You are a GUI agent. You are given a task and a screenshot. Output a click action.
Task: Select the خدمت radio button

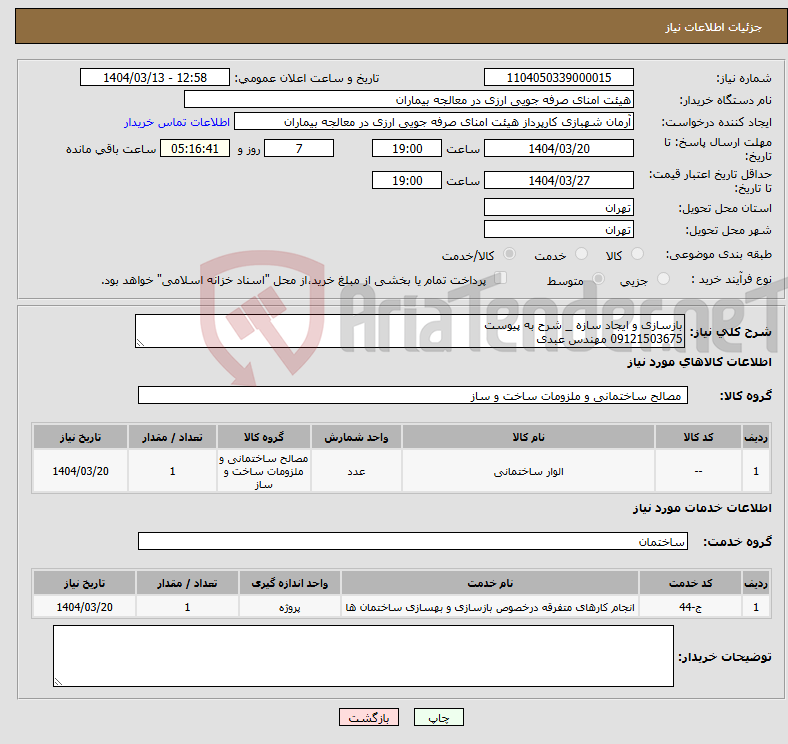[581, 254]
